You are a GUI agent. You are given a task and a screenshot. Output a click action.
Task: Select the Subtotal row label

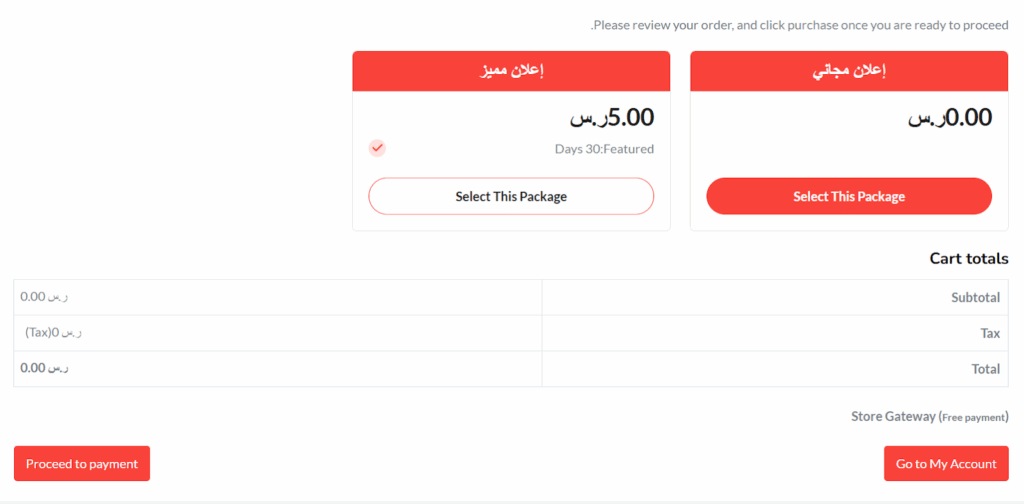[x=975, y=298]
